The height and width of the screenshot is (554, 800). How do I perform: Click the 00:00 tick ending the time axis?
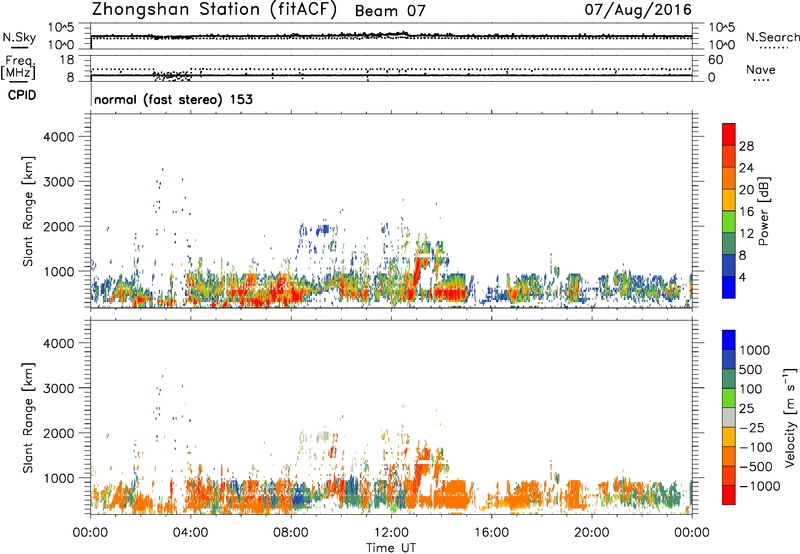692,533
